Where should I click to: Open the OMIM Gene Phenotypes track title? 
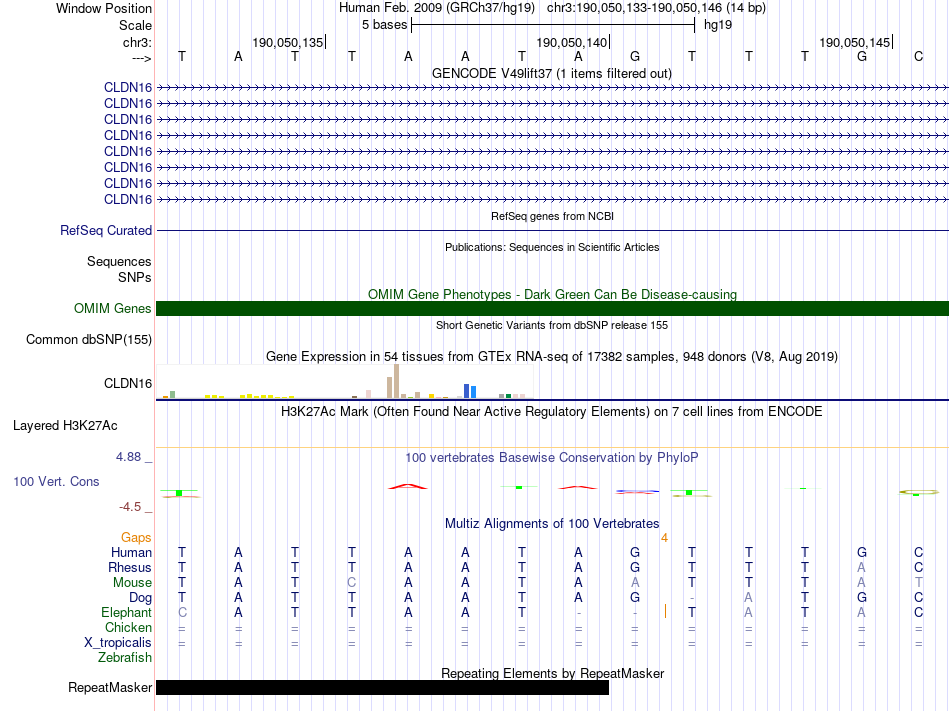[x=552, y=294]
